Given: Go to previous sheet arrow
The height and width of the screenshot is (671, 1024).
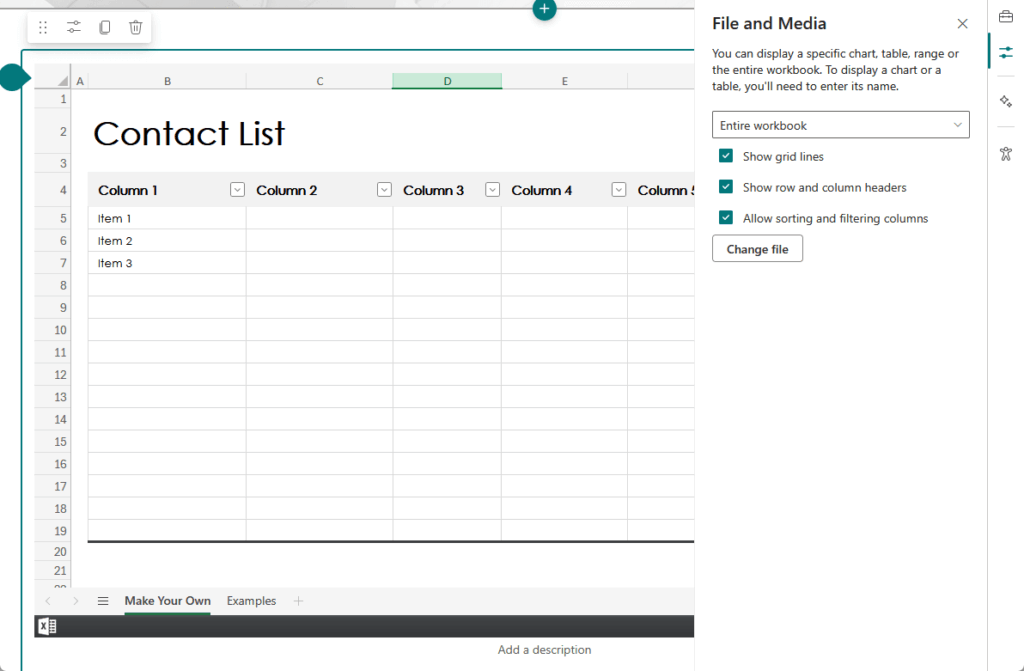Looking at the screenshot, I should (x=48, y=601).
